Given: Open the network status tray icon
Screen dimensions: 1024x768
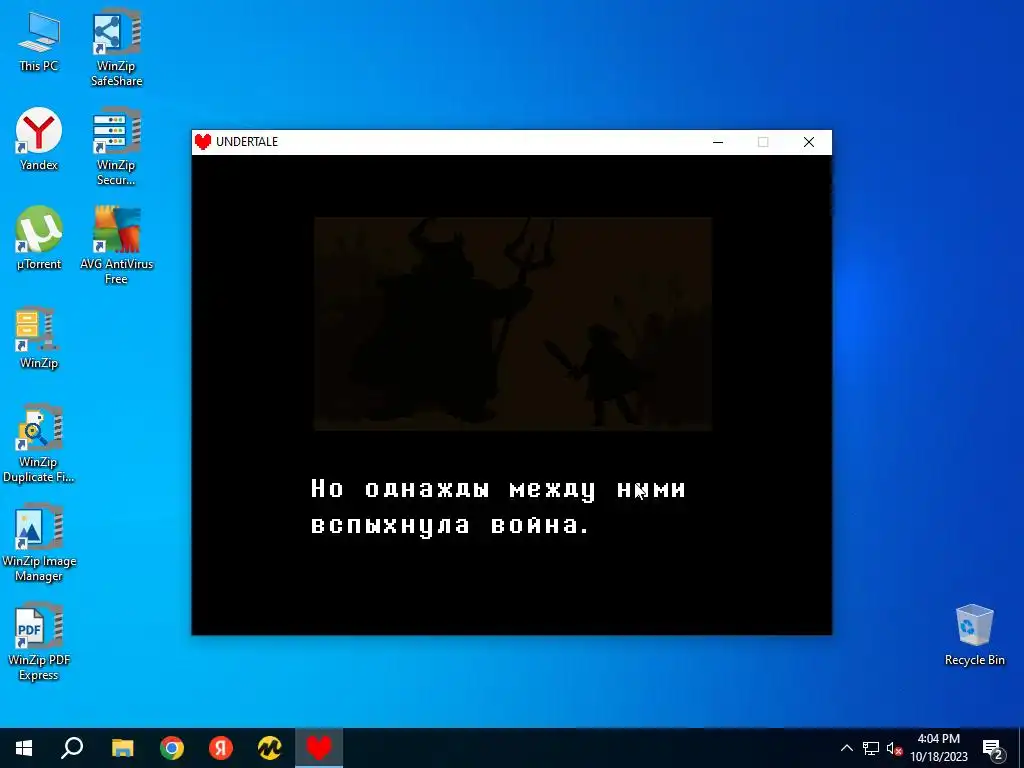Looking at the screenshot, I should click(x=871, y=748).
